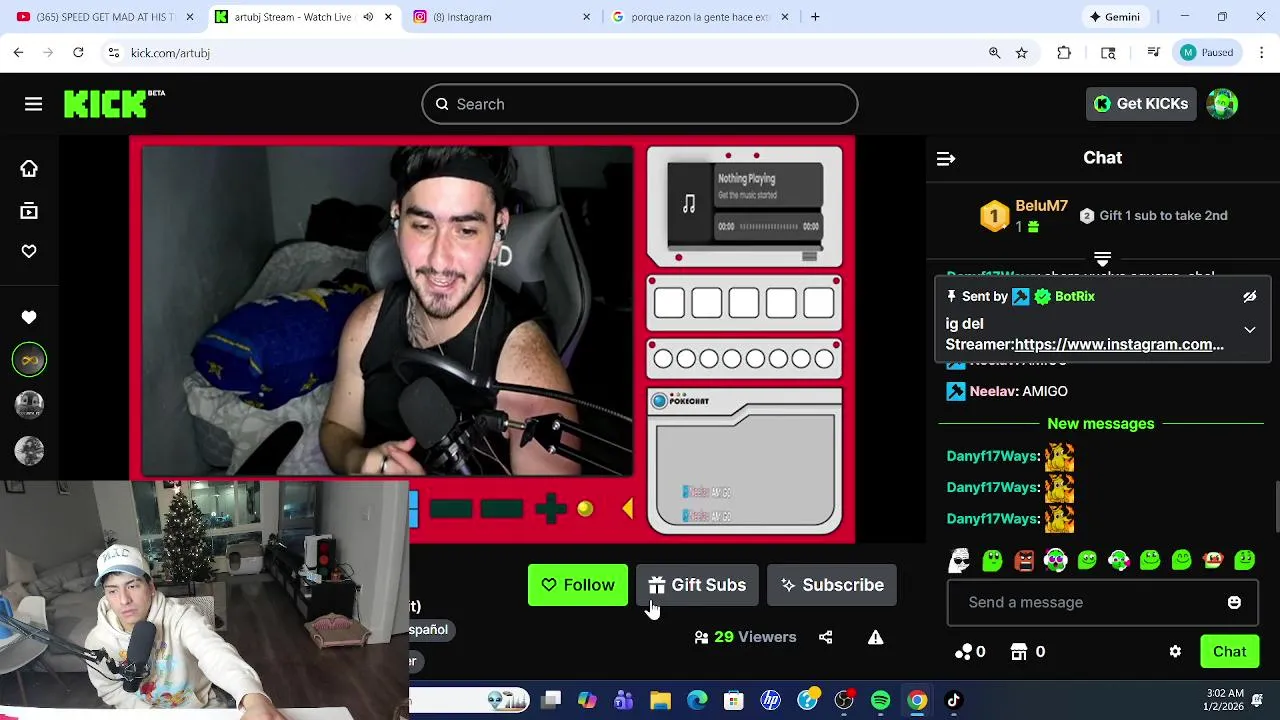Hide the pinned BotRix message
The image size is (1280, 720).
point(1249,297)
